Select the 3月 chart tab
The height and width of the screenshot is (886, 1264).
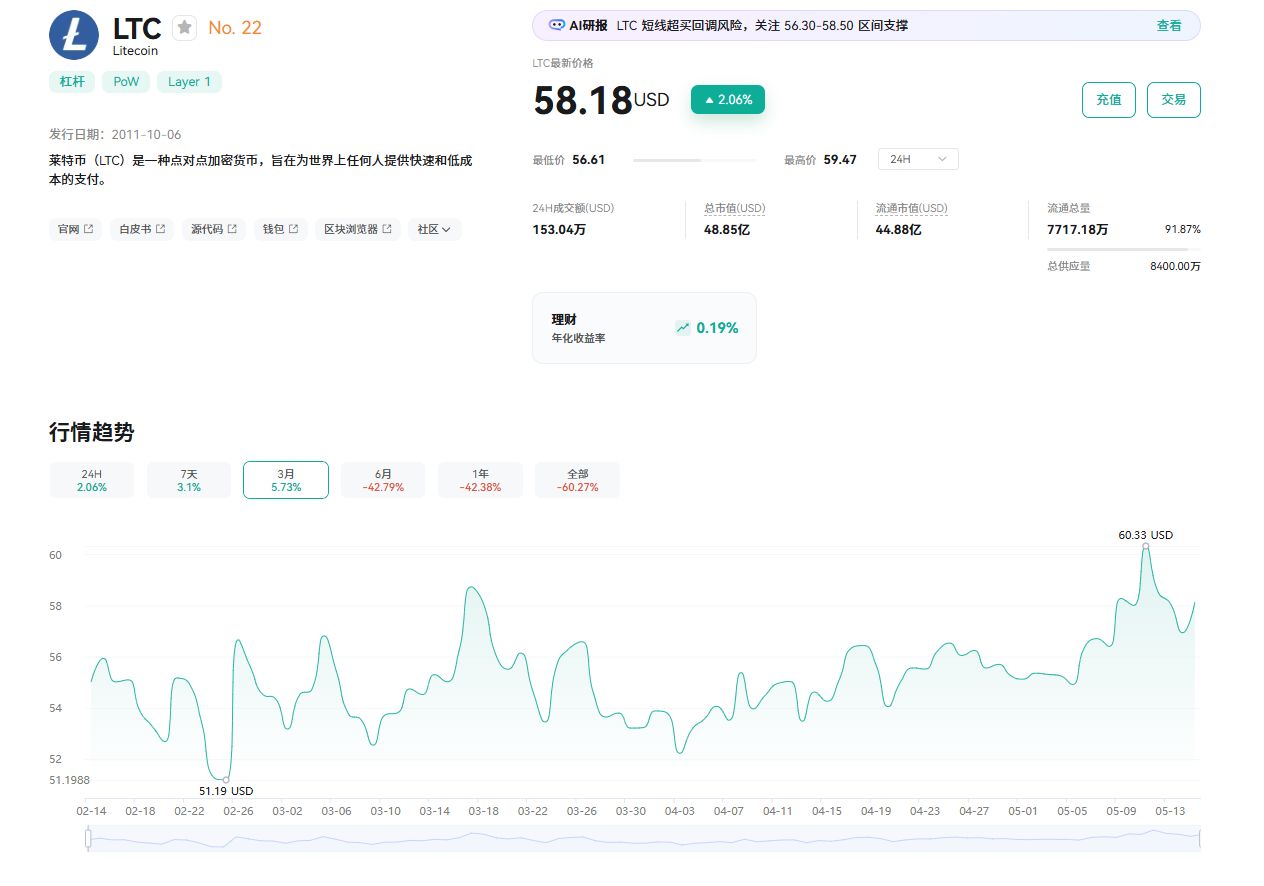[x=286, y=480]
